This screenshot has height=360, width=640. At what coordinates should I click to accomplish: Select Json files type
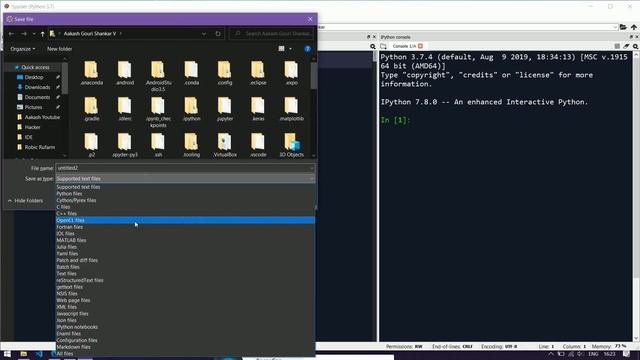pyautogui.click(x=185, y=320)
